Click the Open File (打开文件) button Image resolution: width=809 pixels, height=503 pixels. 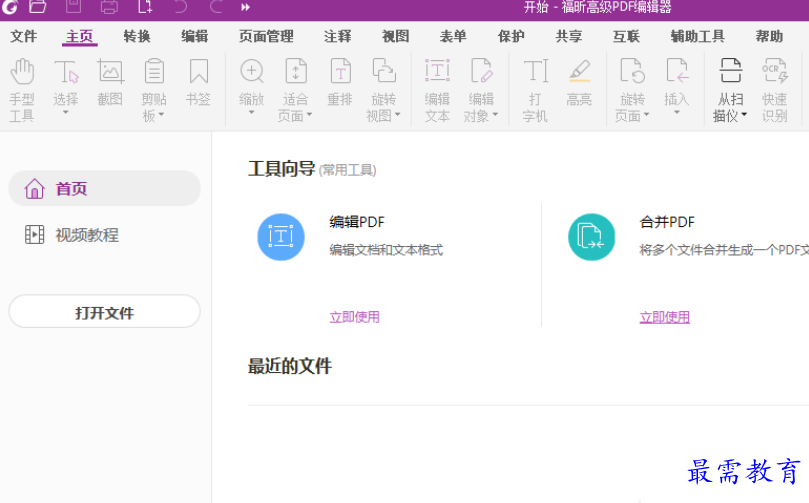click(x=104, y=311)
